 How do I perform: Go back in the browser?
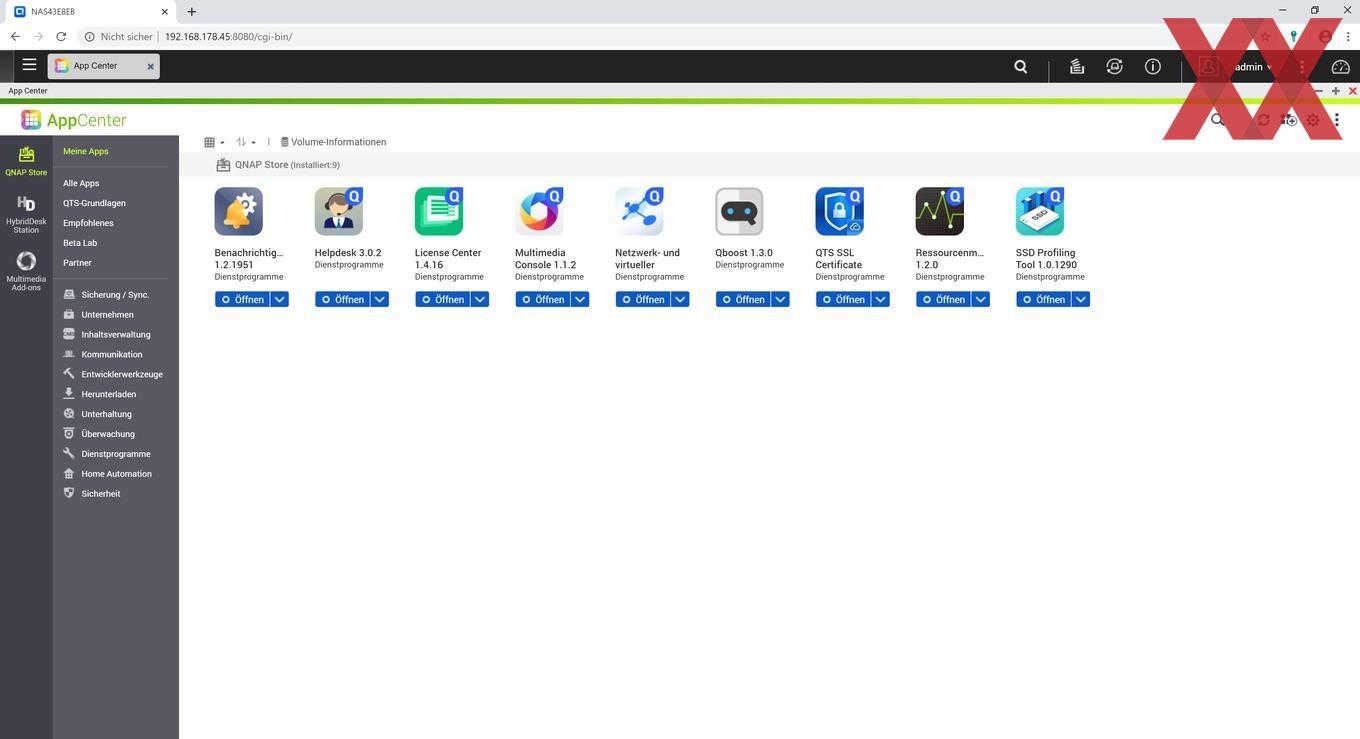pyautogui.click(x=15, y=36)
